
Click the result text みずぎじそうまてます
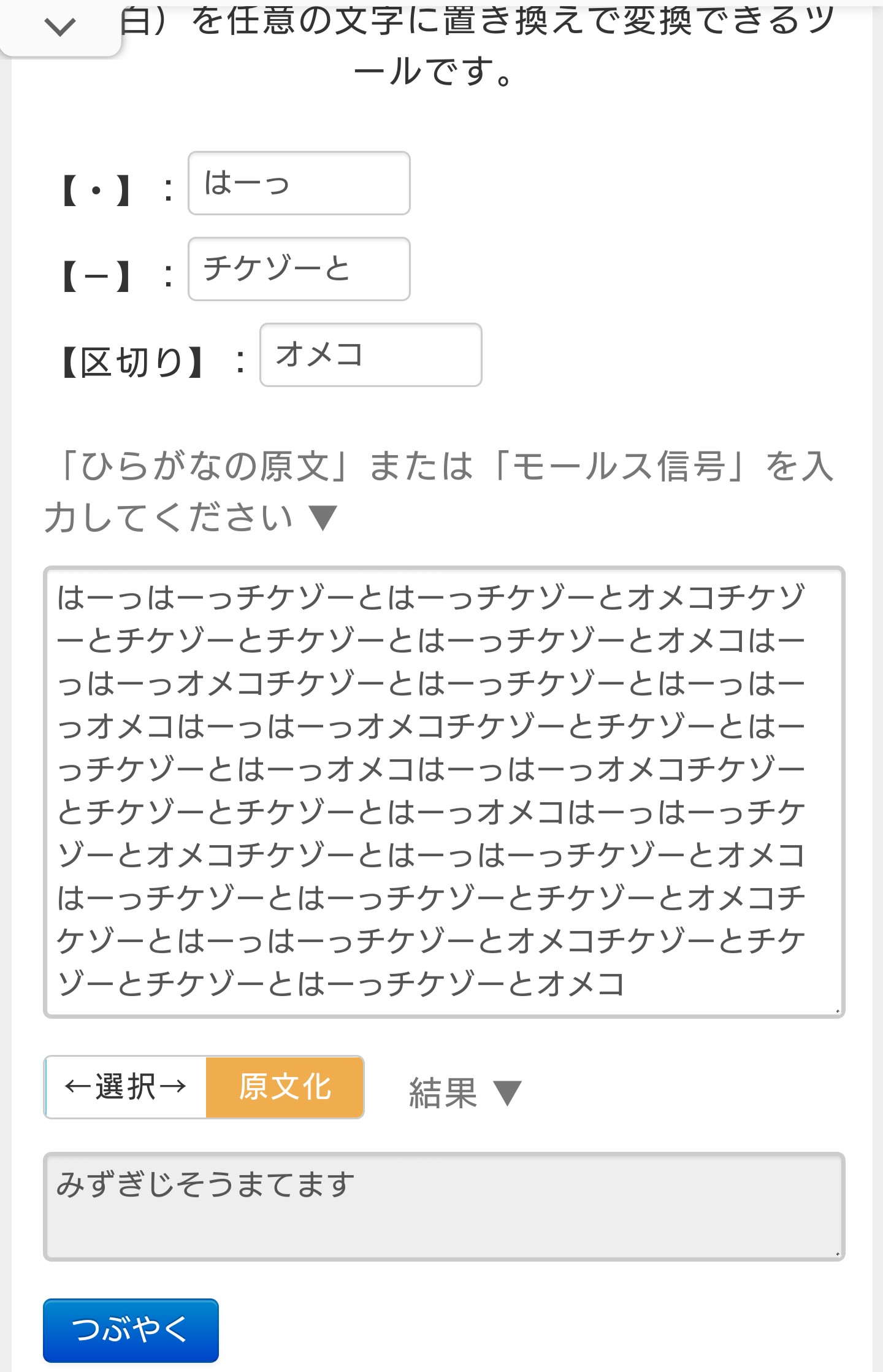(x=206, y=1184)
